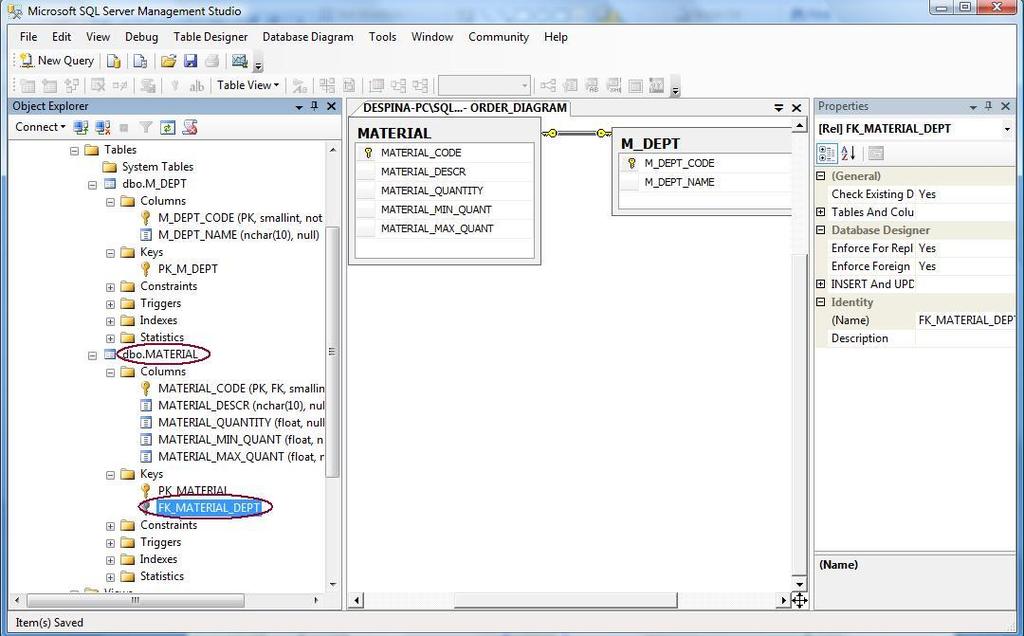1024x636 pixels.
Task: Click the Disconnect server icon
Action: [103, 127]
